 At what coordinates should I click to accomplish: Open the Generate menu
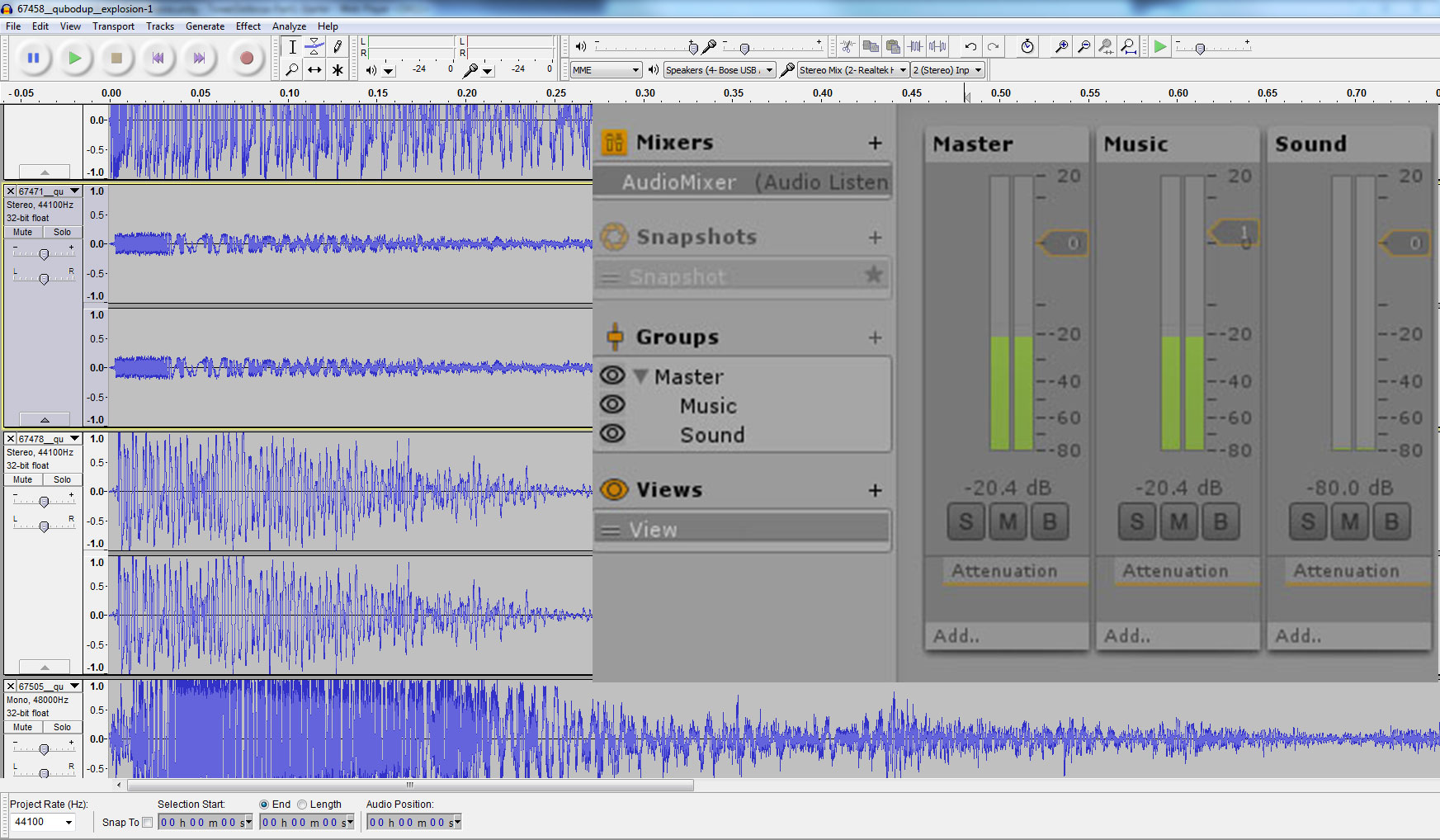click(205, 26)
